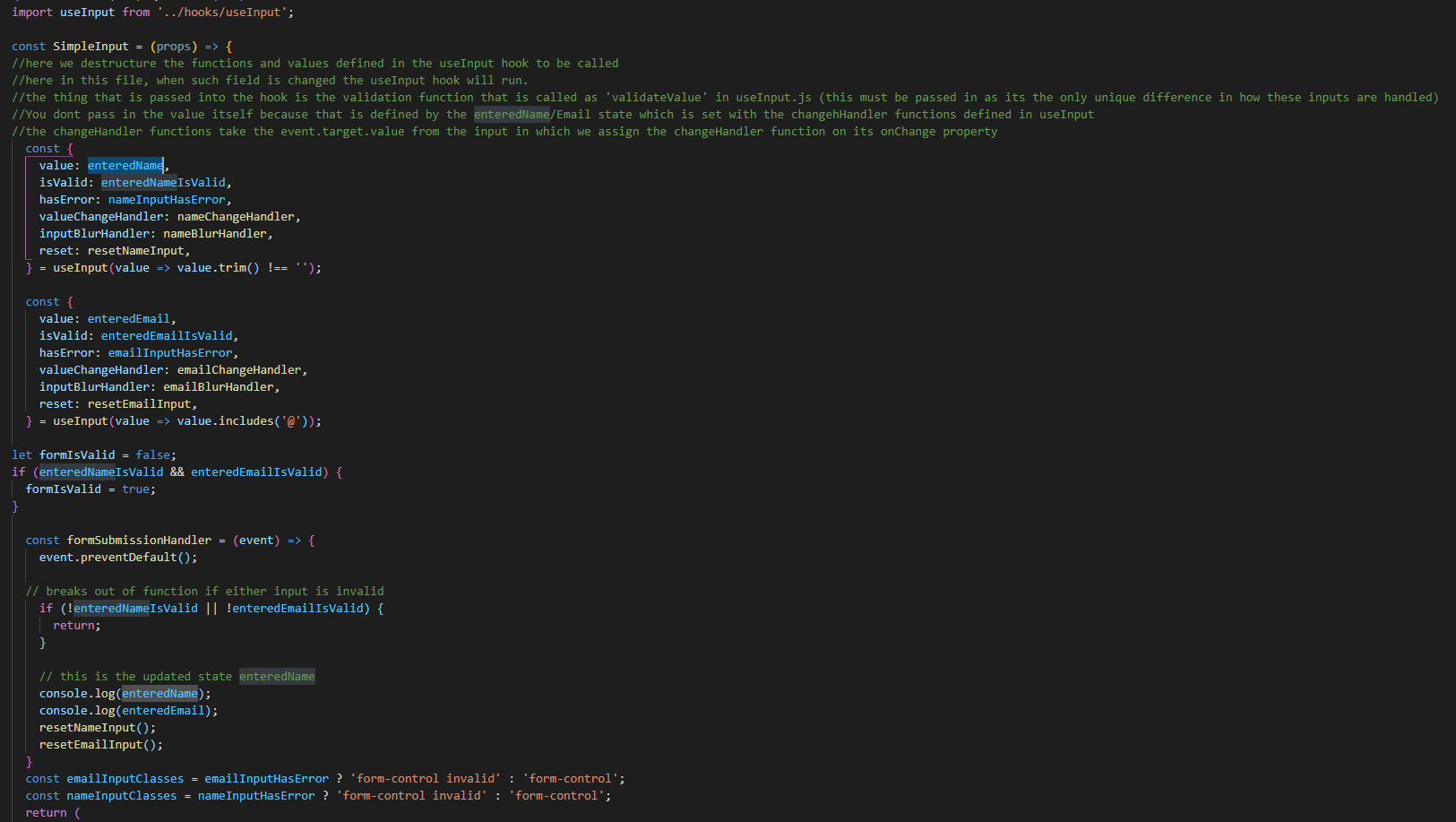
Task: Click emailInputClasses variable name
Action: click(125, 779)
